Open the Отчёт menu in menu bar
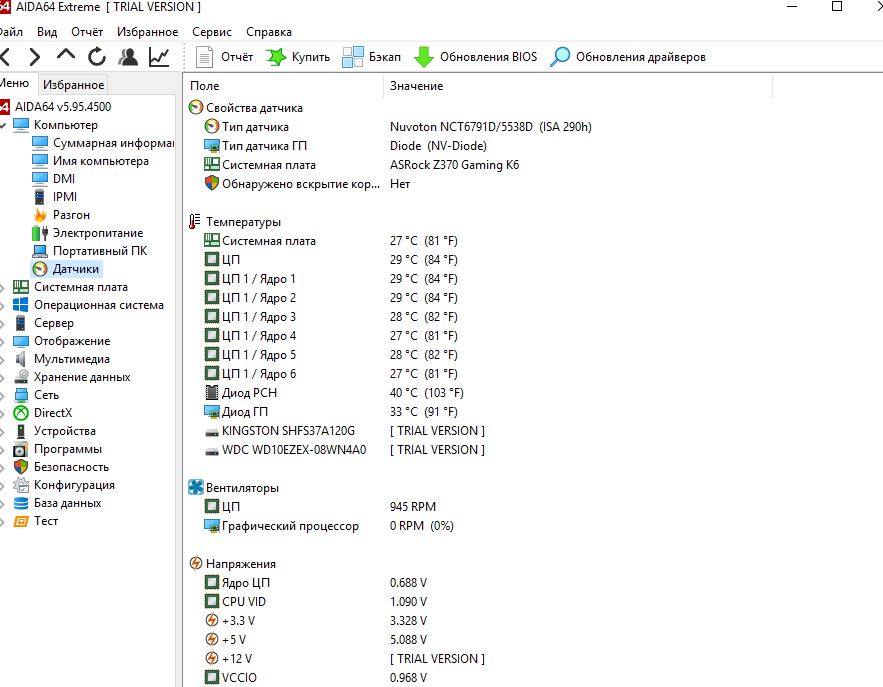 87,32
